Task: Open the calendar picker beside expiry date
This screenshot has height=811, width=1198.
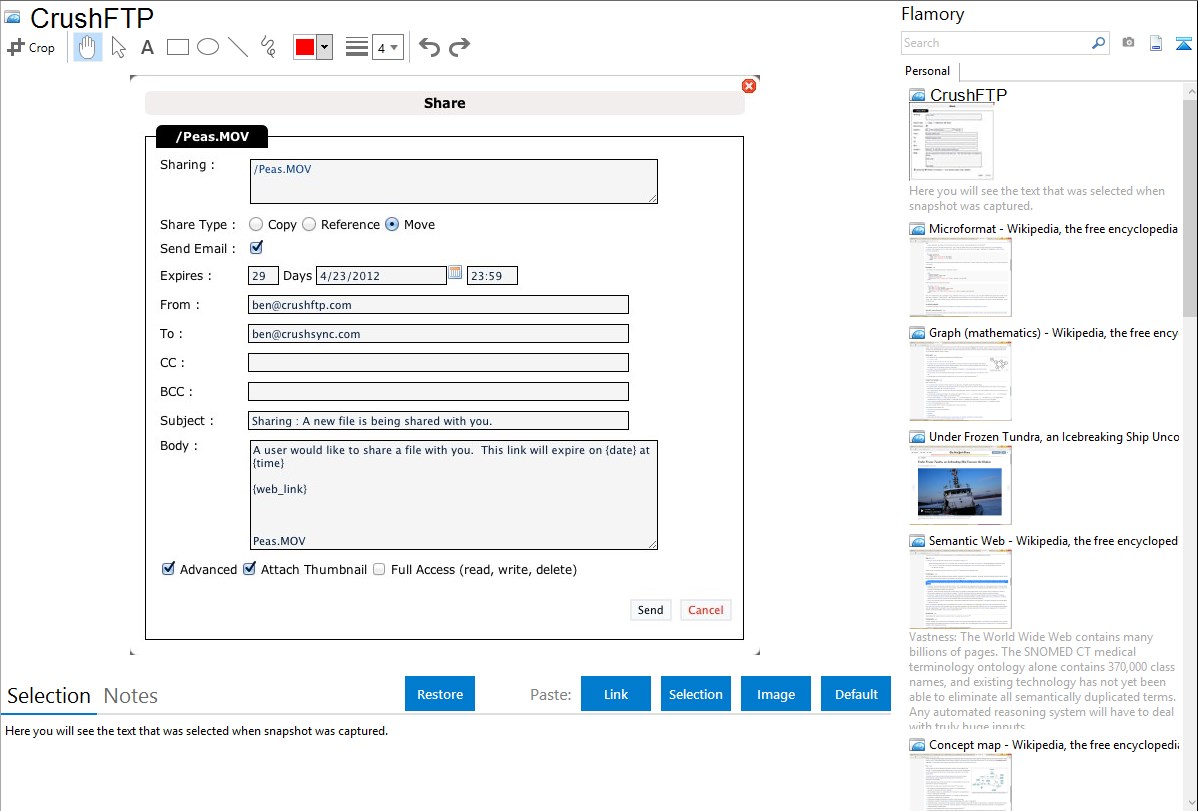Action: [455, 272]
